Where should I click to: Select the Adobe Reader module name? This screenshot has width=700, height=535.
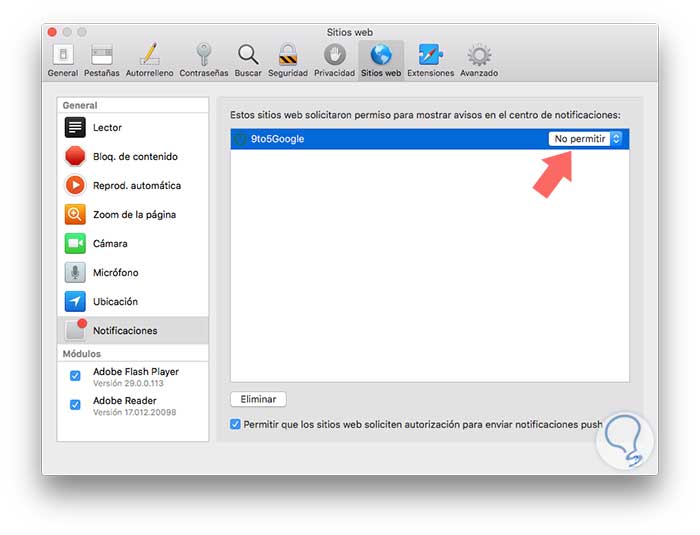(125, 401)
